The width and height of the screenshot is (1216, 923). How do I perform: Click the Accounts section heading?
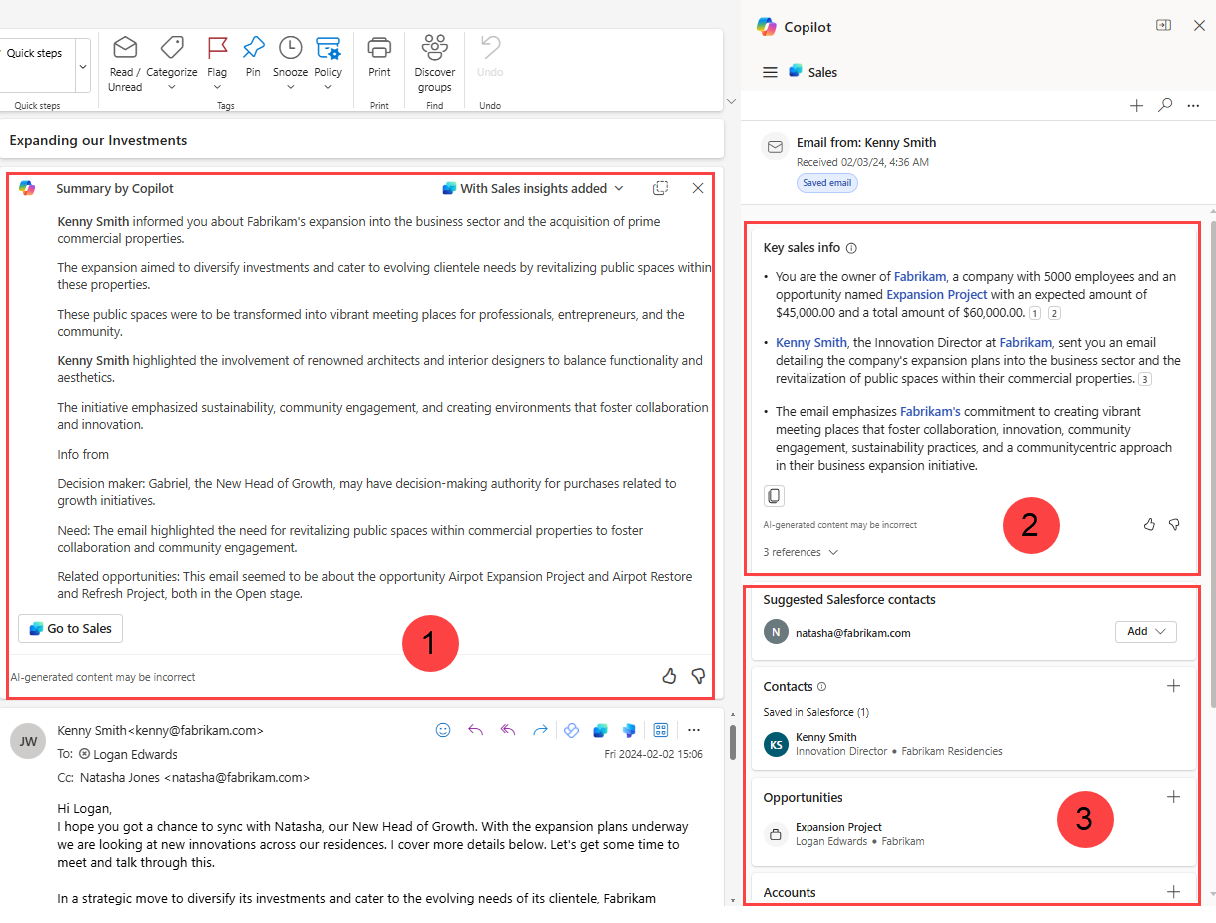pyautogui.click(x=789, y=892)
